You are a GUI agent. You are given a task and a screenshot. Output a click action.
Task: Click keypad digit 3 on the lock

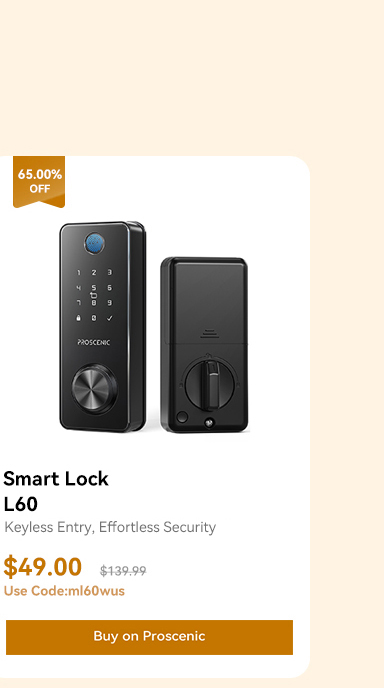[x=109, y=272]
